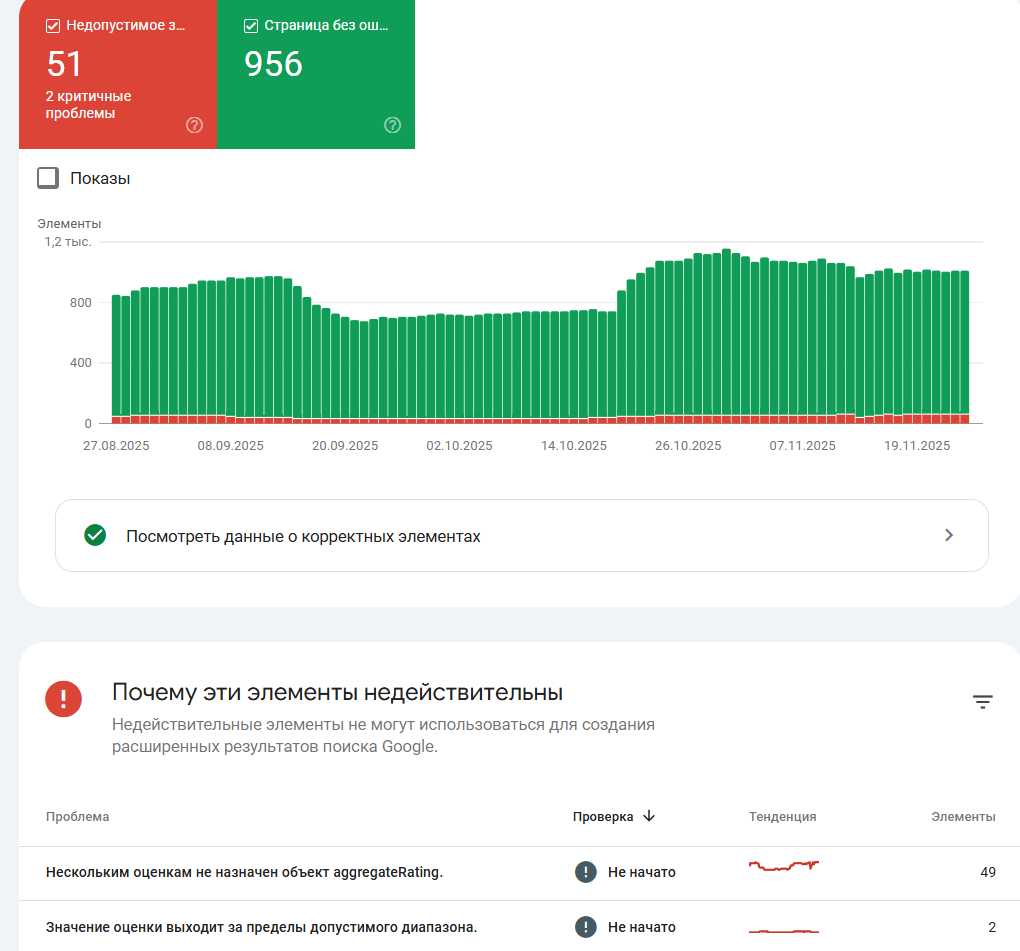
Task: Click the 14.10.2025 date label on the chart
Action: coord(574,446)
